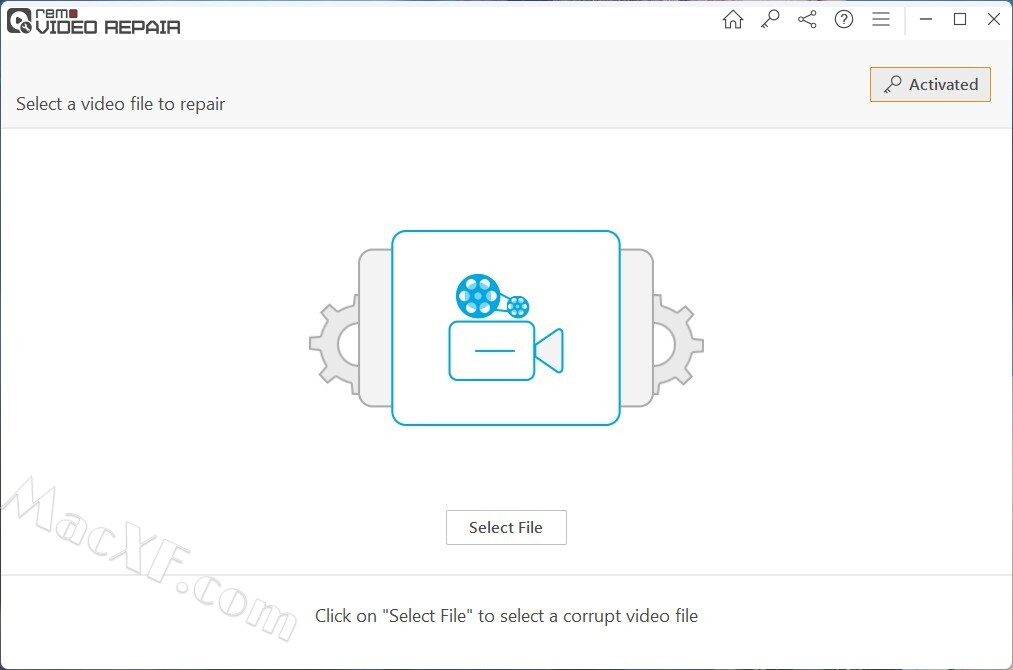Close the Remo Video Repair window
1013x670 pixels.
pos(994,19)
